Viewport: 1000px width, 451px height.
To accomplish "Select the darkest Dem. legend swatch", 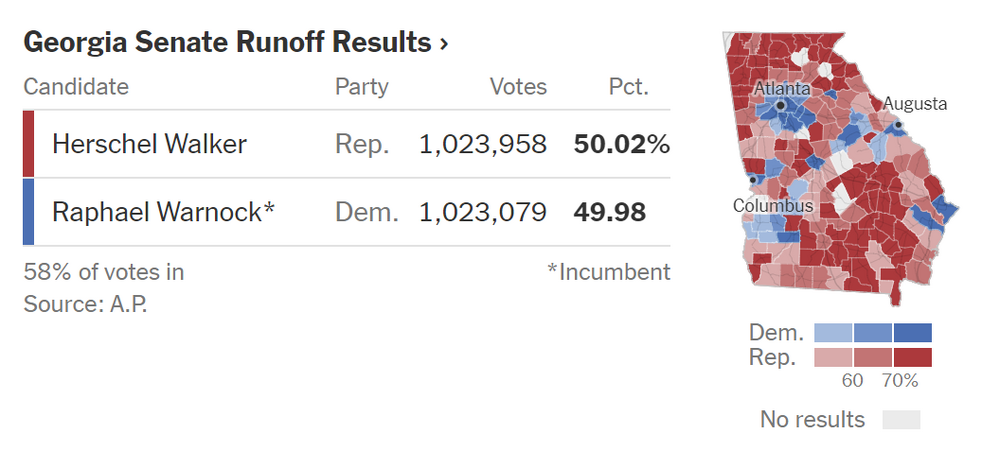I will (x=912, y=333).
